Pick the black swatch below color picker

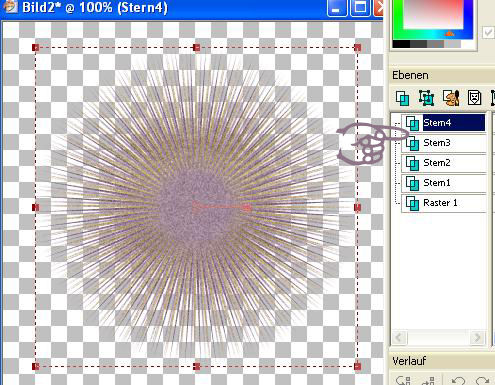[x=401, y=44]
